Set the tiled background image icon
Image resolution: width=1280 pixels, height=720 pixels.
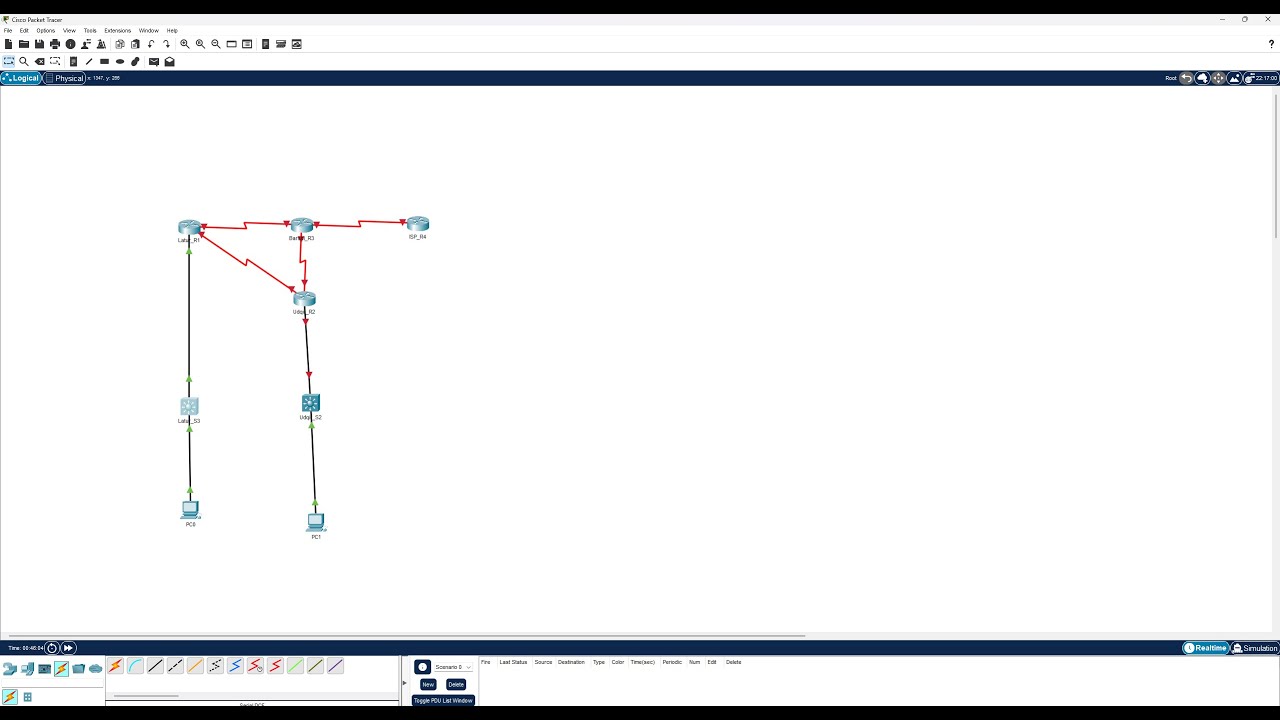[x=1234, y=78]
